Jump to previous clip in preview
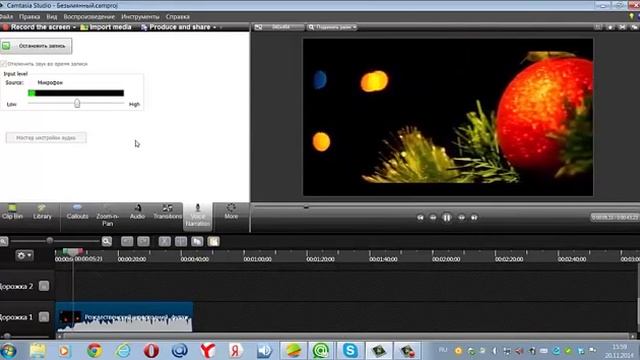Viewport: 640px width, 360px height. coord(420,218)
